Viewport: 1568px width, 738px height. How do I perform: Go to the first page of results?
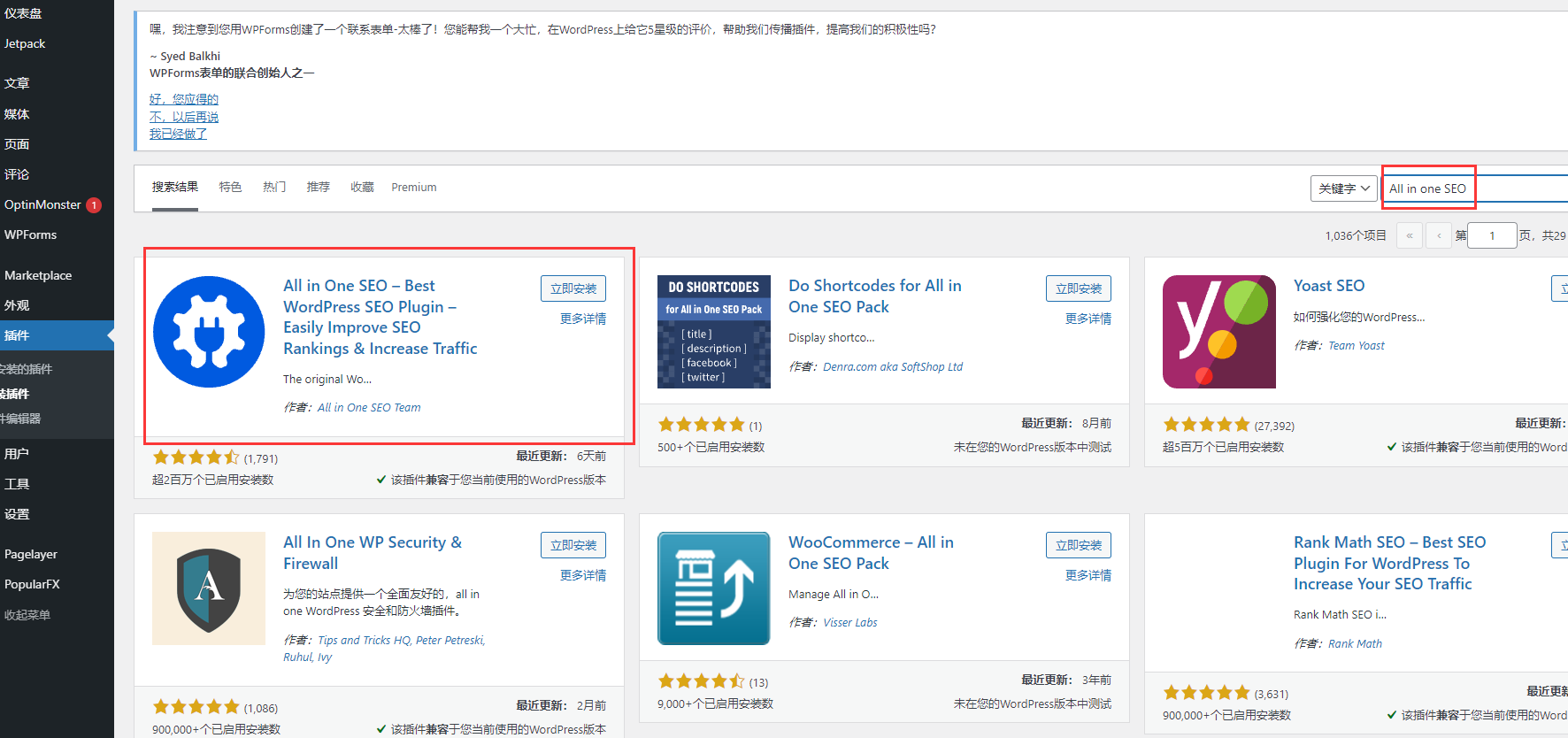(1410, 235)
